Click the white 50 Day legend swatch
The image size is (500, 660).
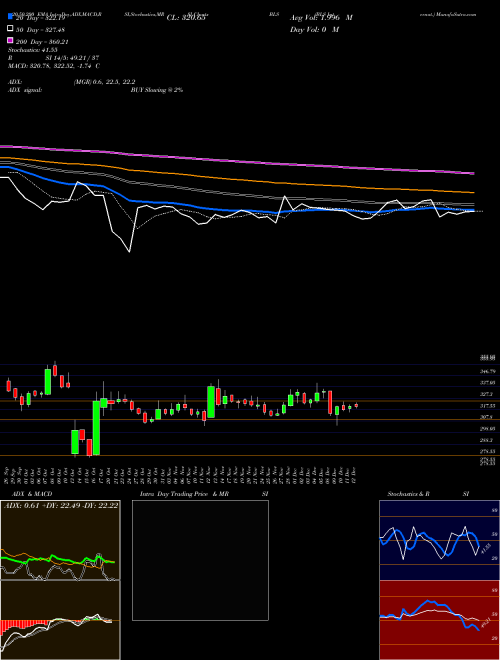tap(10, 29)
